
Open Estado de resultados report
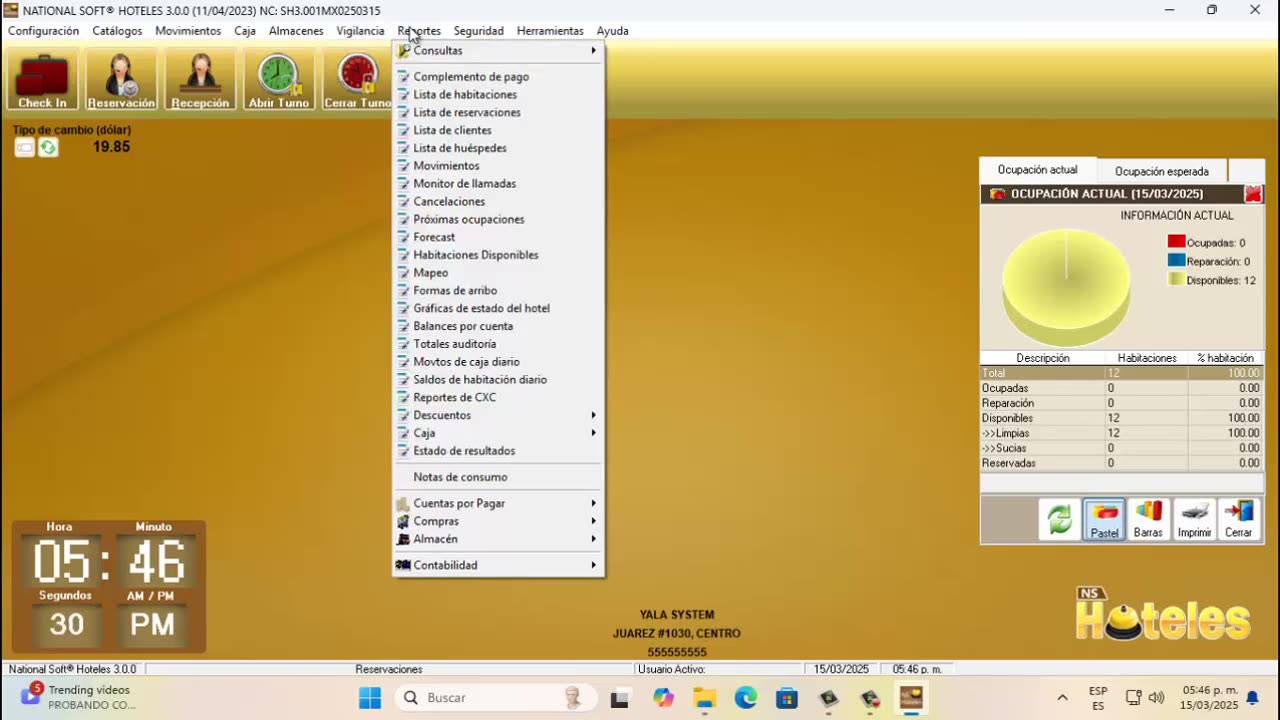click(x=497, y=451)
